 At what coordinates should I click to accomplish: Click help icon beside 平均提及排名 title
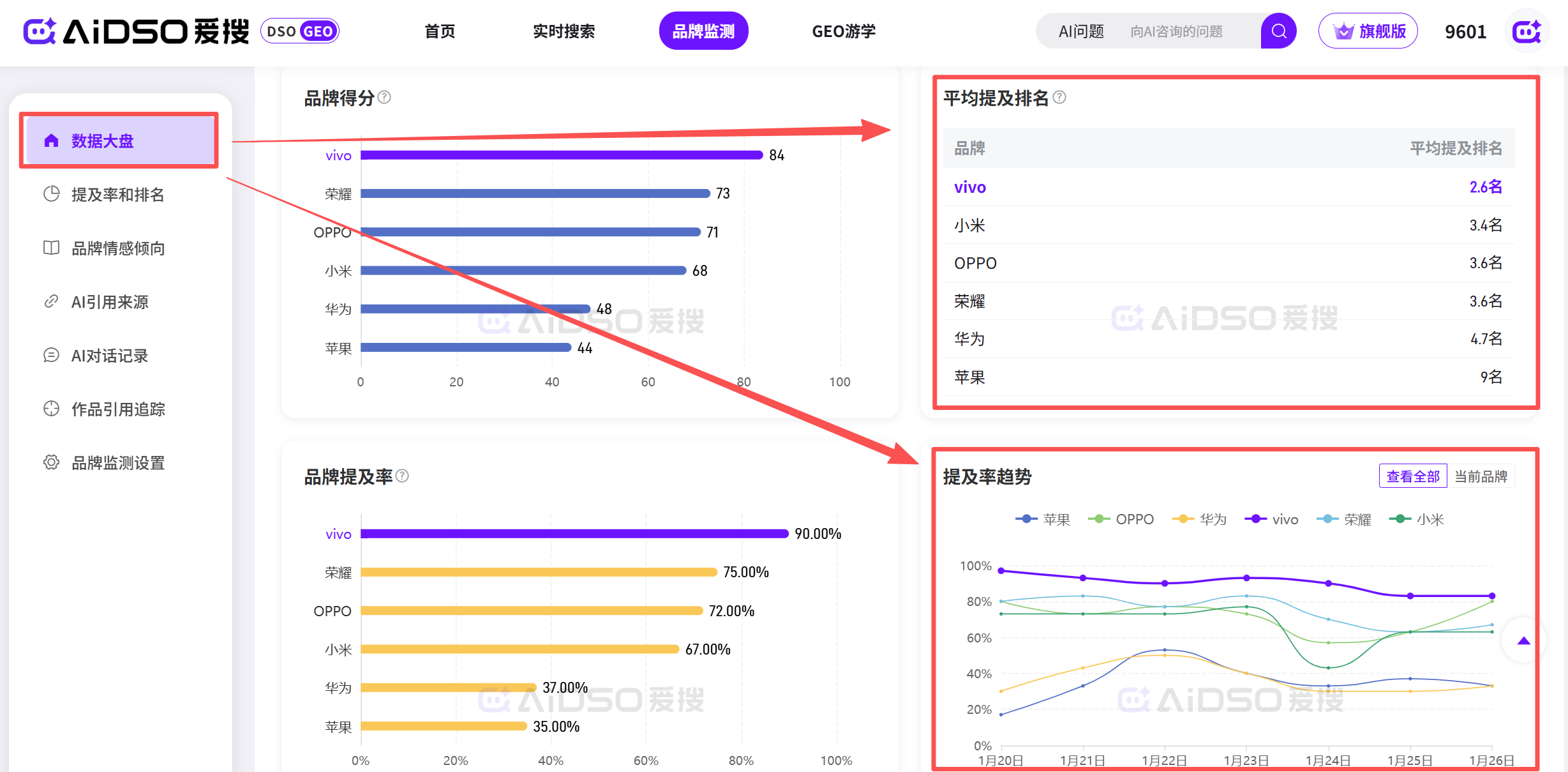1059,97
